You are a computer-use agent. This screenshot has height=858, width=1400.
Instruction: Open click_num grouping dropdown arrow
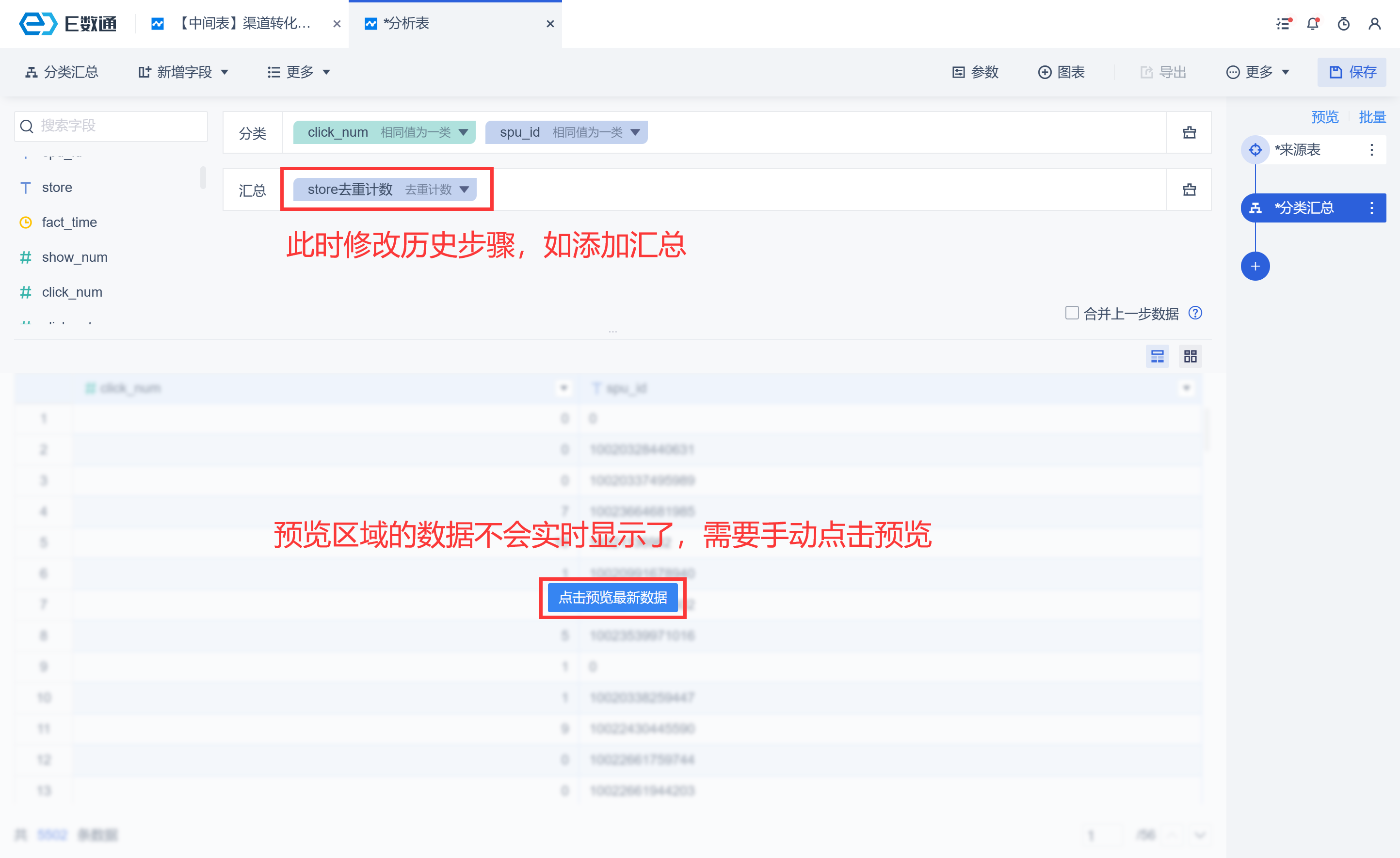pos(463,132)
